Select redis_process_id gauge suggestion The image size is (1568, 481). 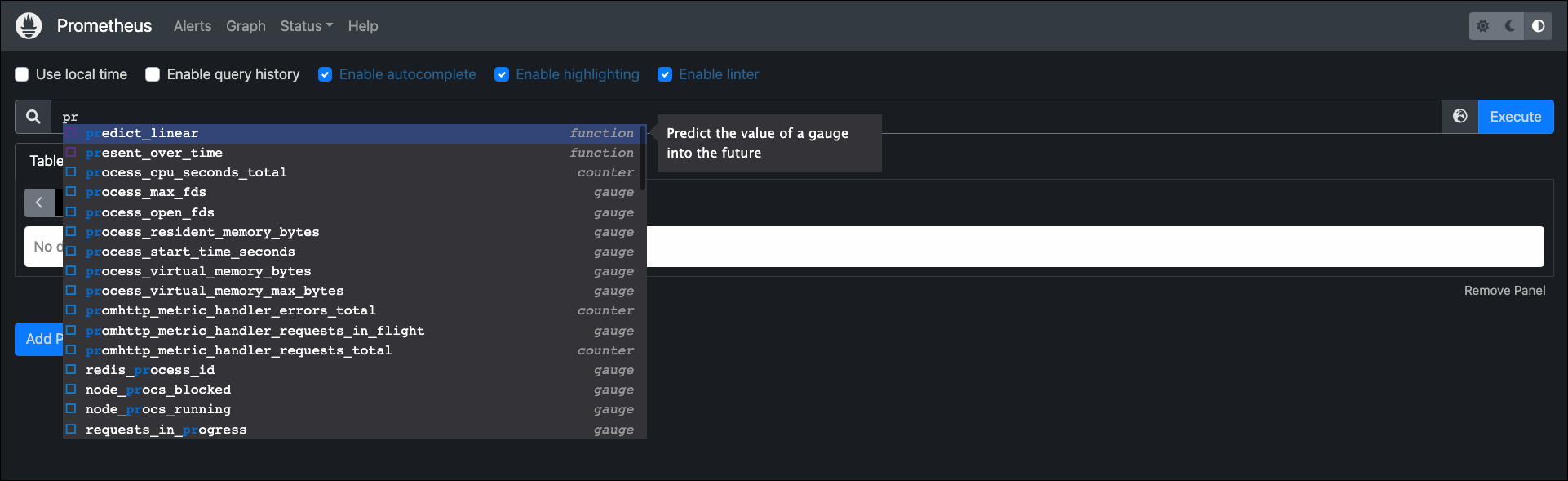pos(355,370)
